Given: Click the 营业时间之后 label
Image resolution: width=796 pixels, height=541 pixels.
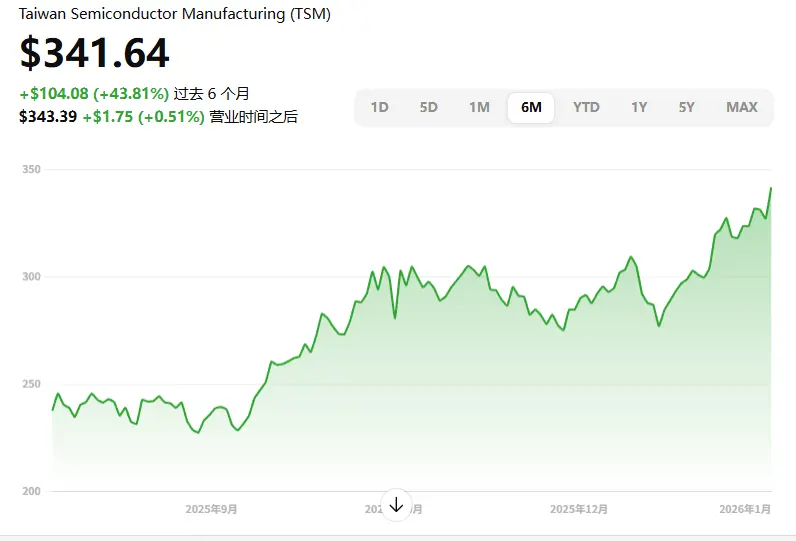Looking at the screenshot, I should pyautogui.click(x=253, y=116).
